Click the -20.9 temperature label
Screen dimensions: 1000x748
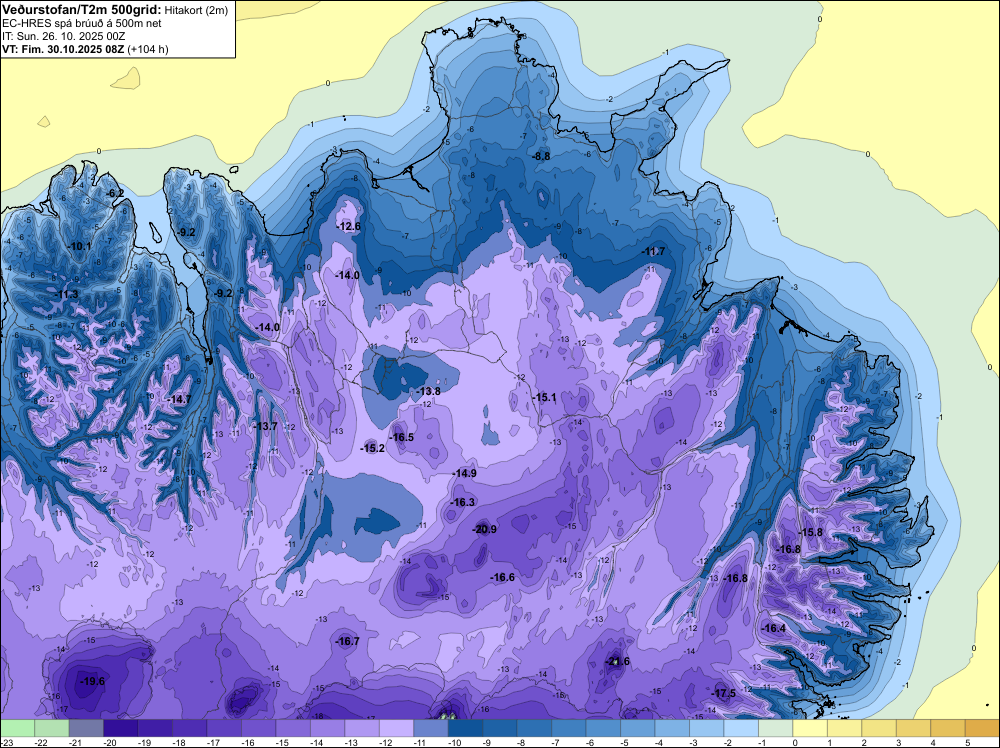(x=484, y=529)
